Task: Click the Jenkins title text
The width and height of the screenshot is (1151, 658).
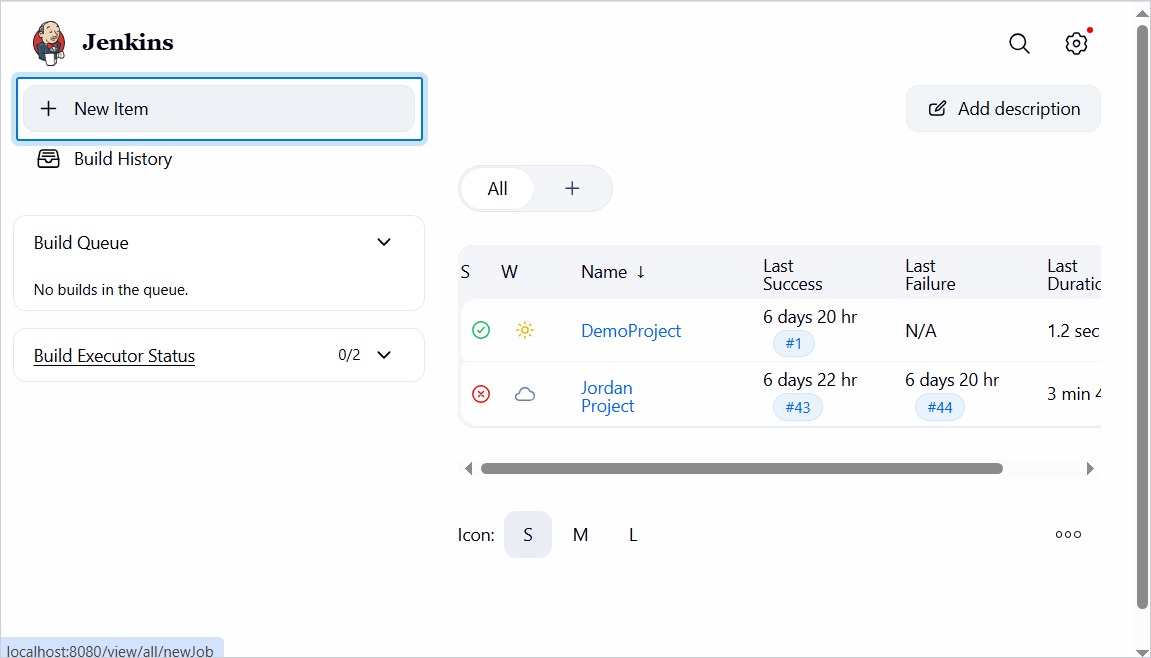Action: (x=128, y=43)
